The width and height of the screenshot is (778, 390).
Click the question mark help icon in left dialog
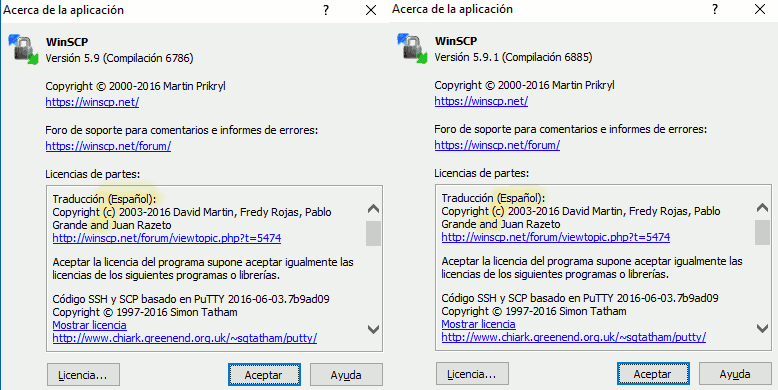(x=325, y=10)
